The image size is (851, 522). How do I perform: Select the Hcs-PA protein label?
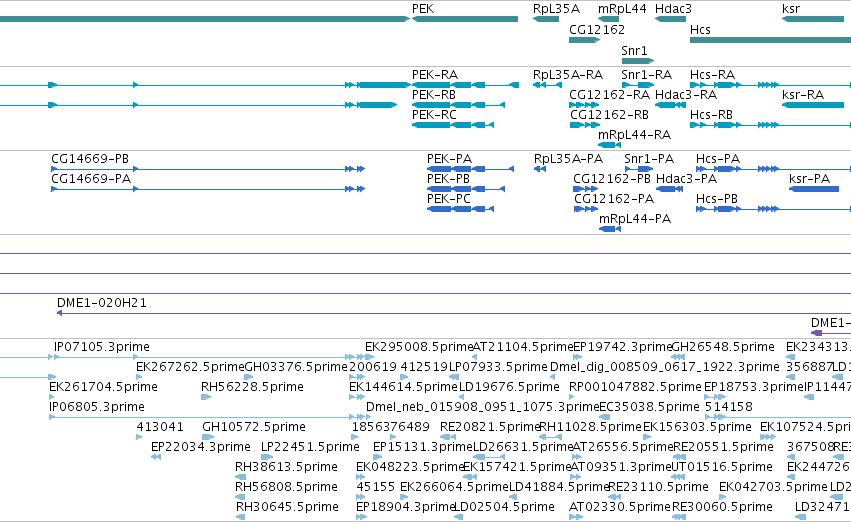[x=718, y=158]
